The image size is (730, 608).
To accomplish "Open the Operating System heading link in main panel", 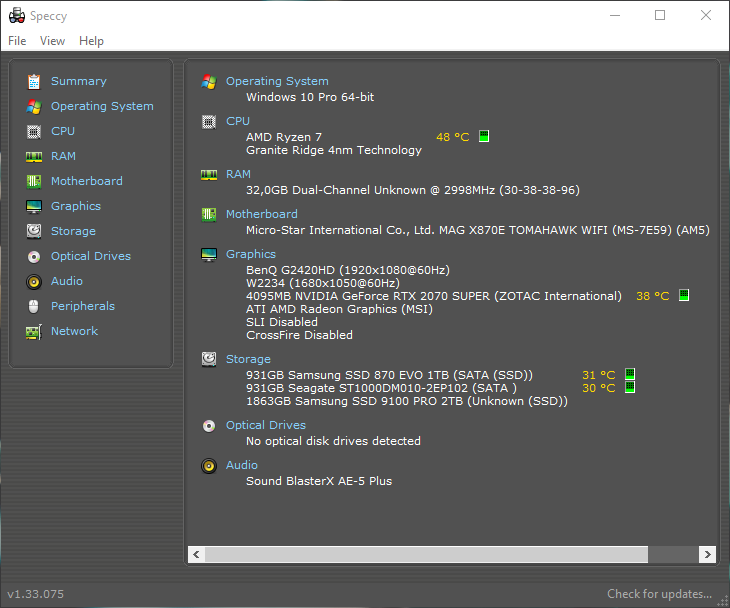I will 277,81.
